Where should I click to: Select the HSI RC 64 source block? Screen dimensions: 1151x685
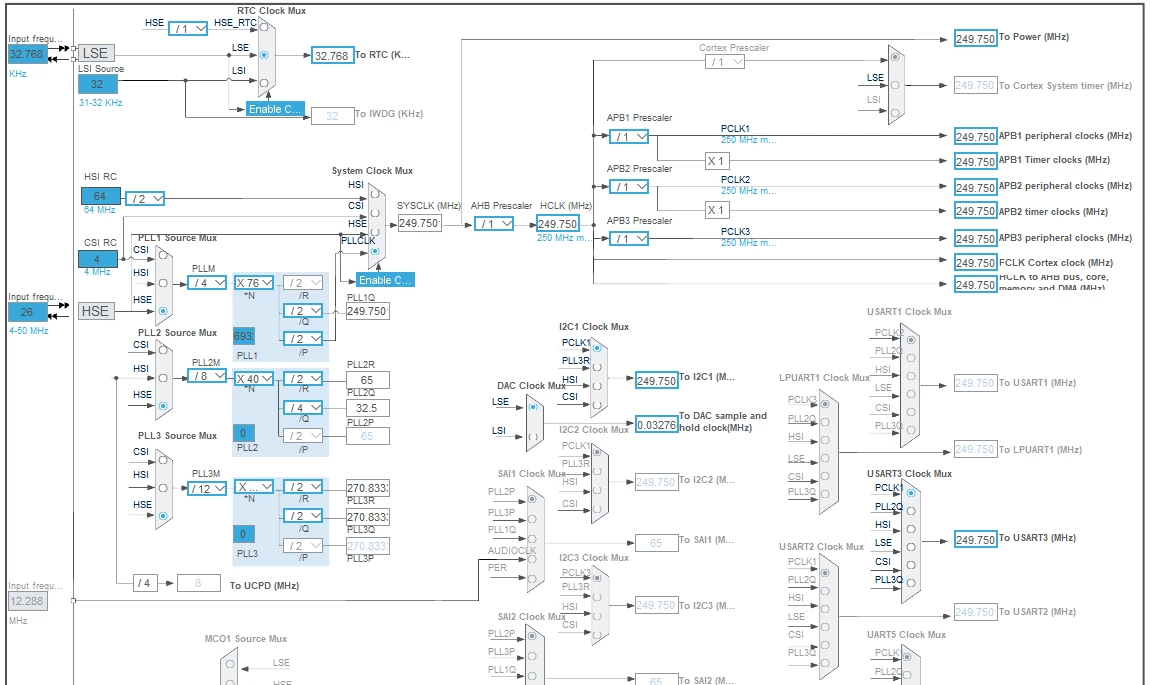point(101,196)
